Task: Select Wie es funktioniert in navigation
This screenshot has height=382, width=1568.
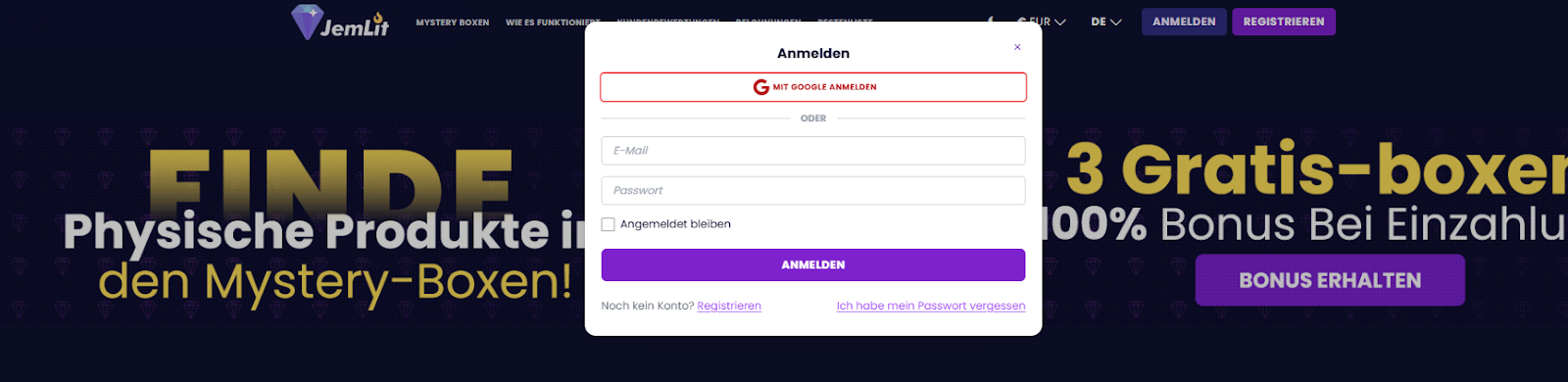Action: pyautogui.click(x=553, y=23)
